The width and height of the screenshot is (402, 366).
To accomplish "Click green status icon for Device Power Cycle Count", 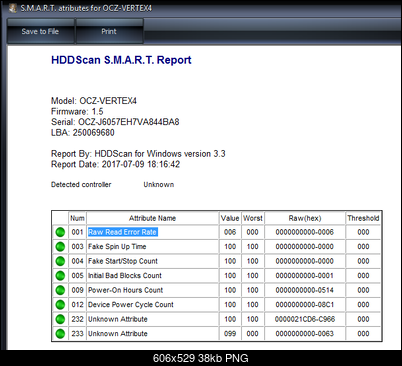I will (x=60, y=305).
